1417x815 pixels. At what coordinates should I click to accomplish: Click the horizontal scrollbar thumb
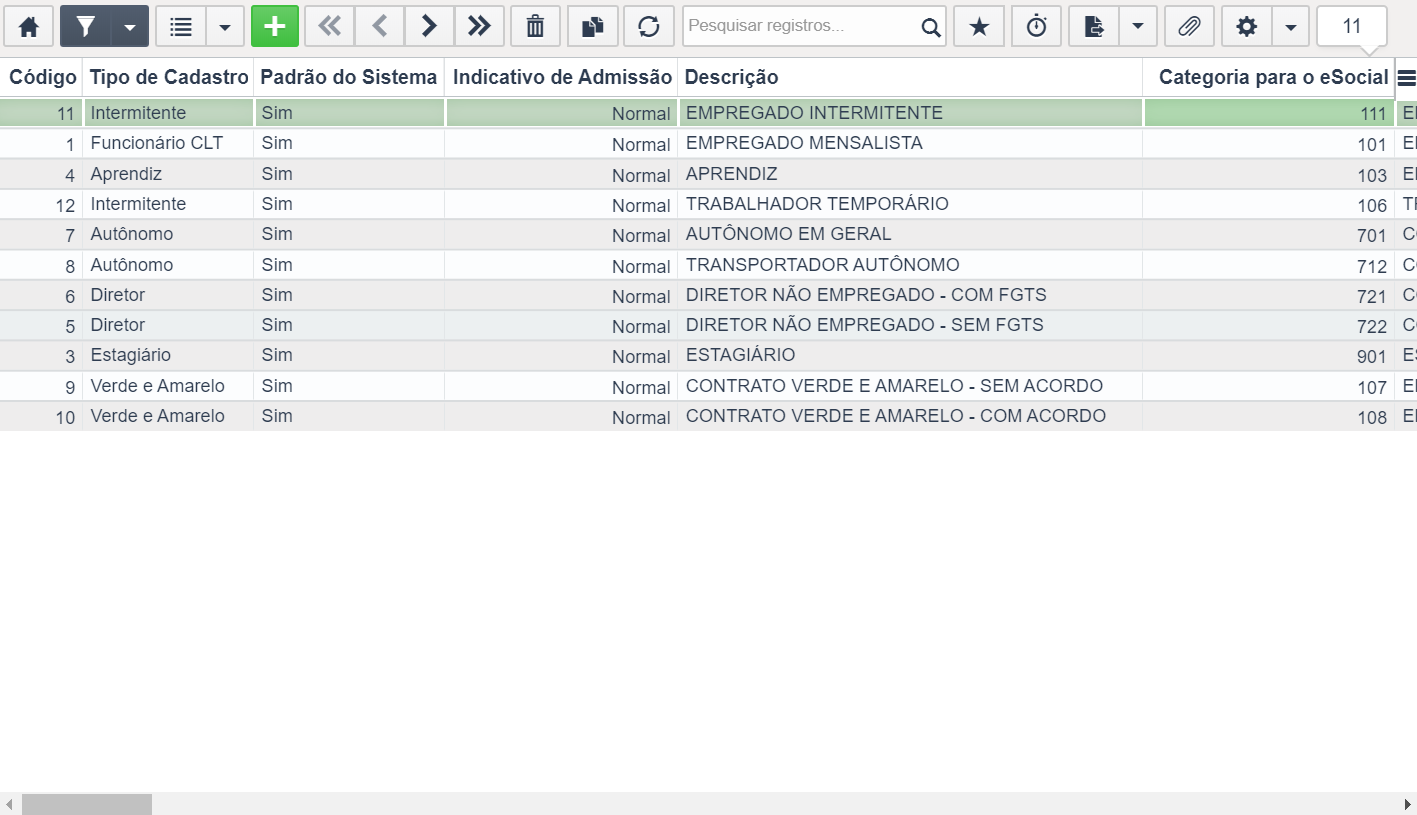pos(87,804)
